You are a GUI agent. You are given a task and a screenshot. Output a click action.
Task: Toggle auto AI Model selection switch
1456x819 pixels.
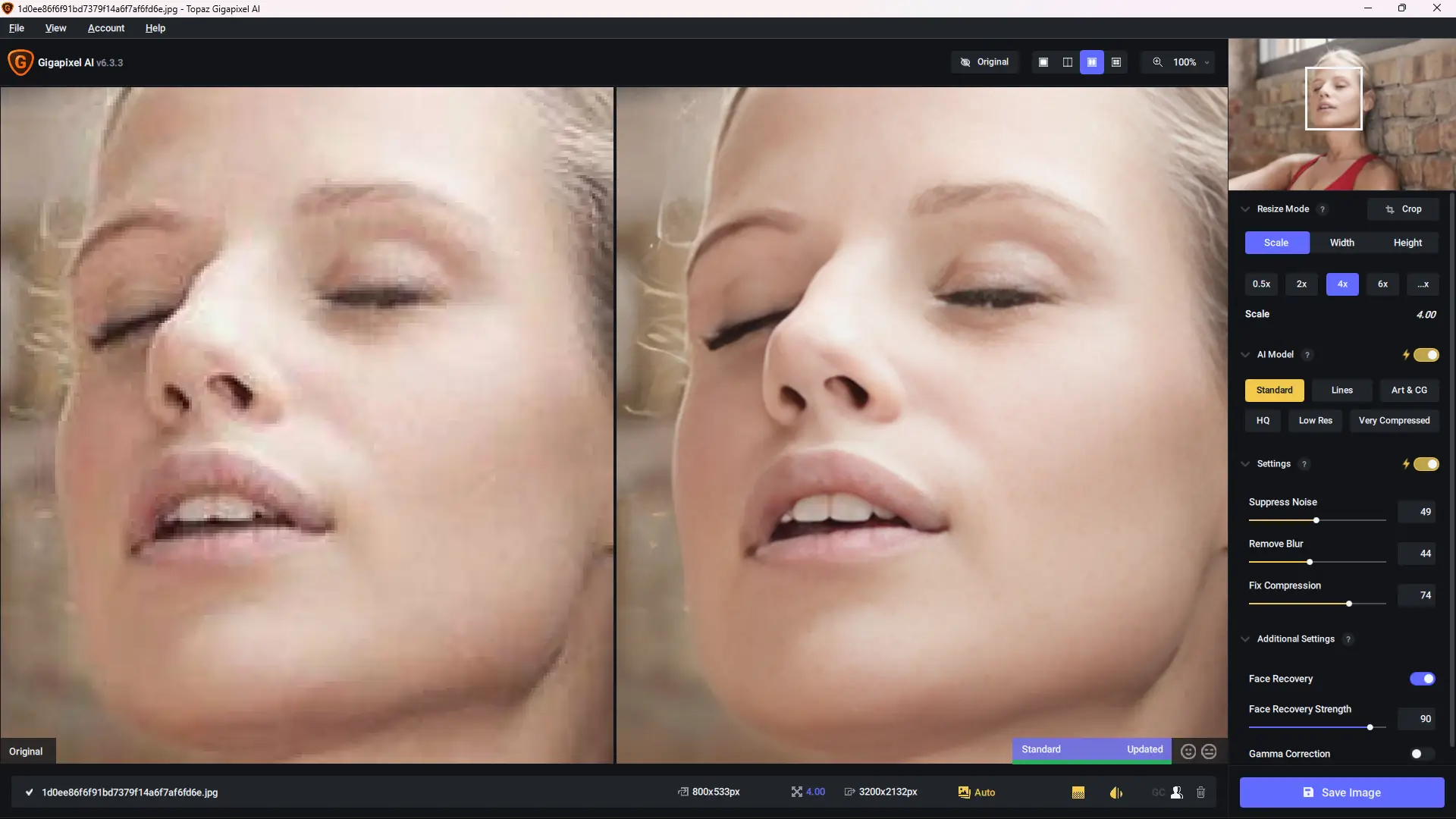[x=1426, y=355]
